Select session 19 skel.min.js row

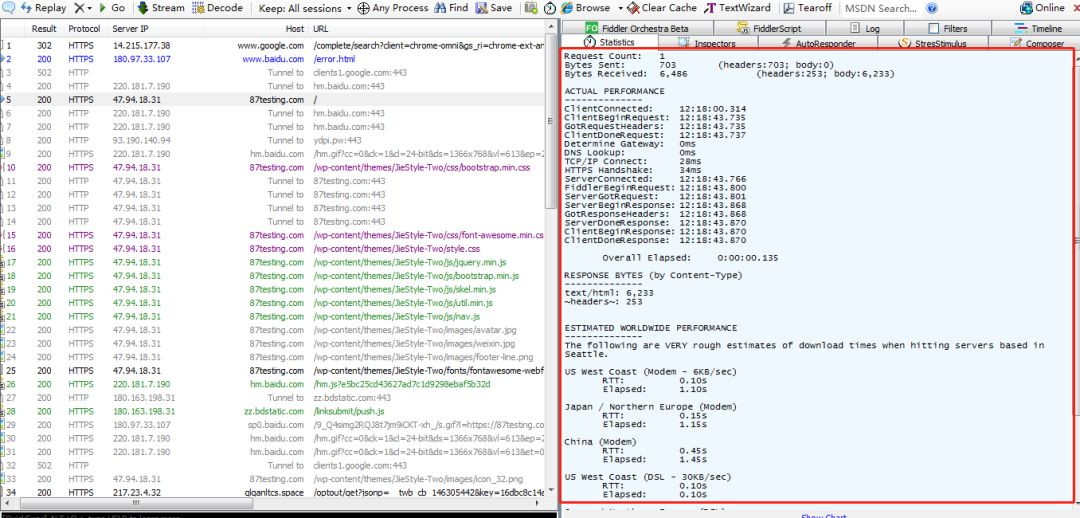(x=273, y=289)
